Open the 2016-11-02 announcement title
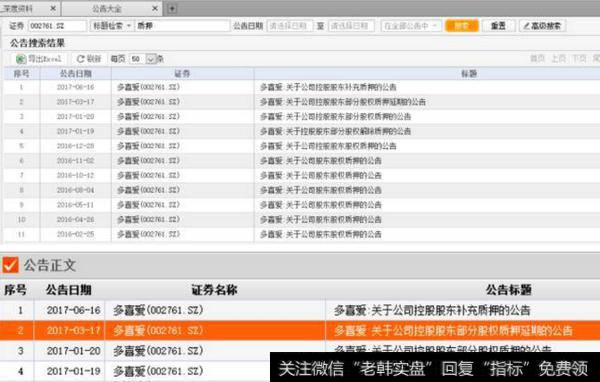 (321, 160)
